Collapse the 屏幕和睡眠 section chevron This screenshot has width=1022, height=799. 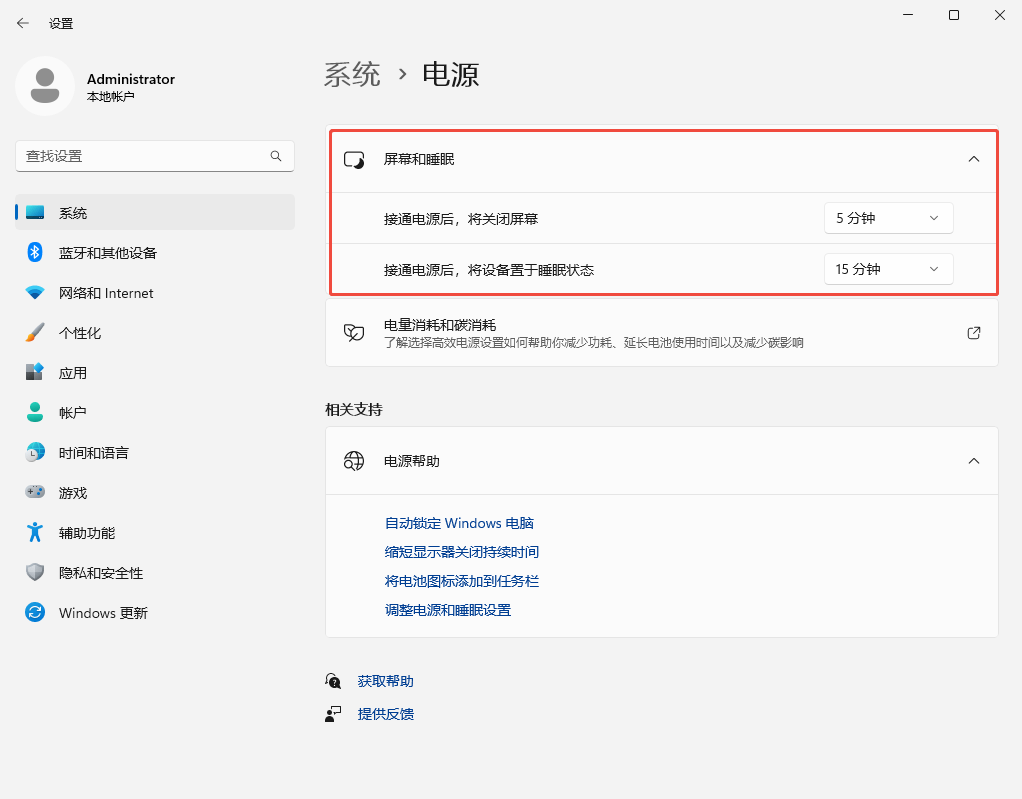pos(974,159)
